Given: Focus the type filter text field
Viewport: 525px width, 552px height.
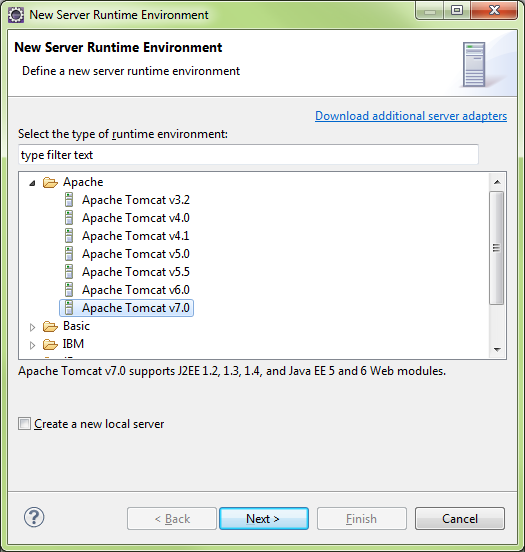Looking at the screenshot, I should coord(248,155).
